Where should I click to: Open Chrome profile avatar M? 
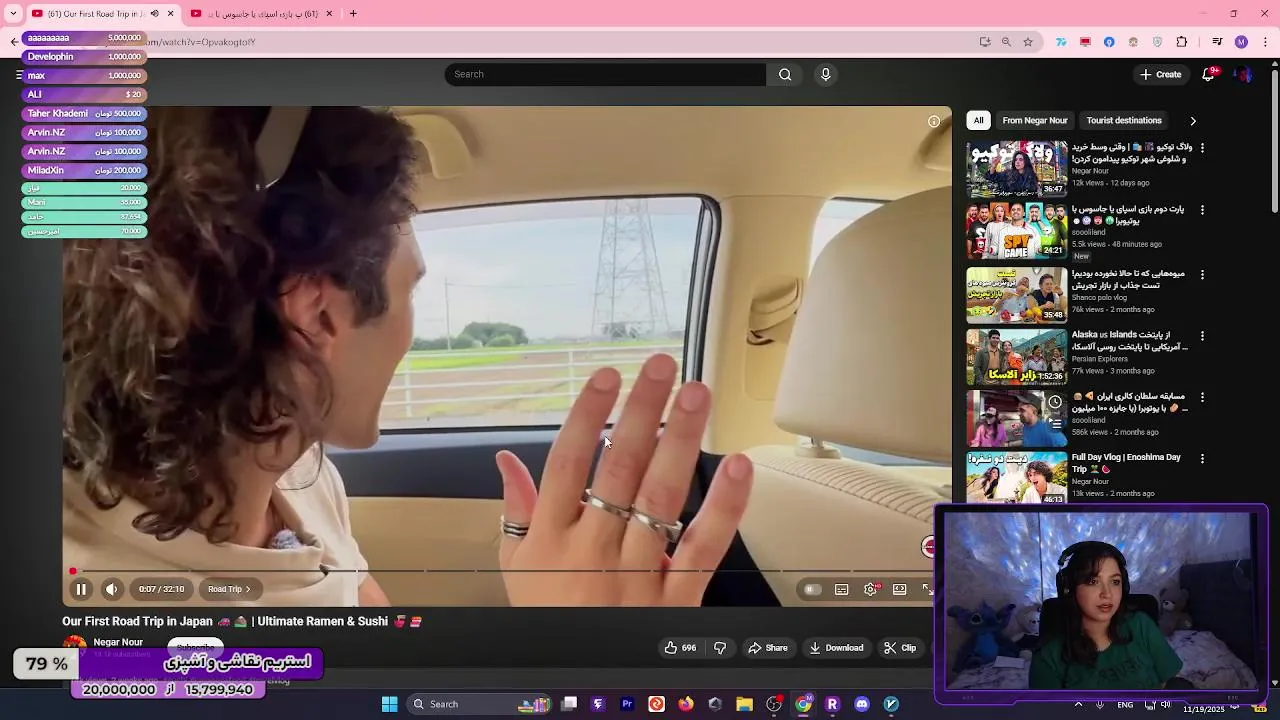[1241, 42]
